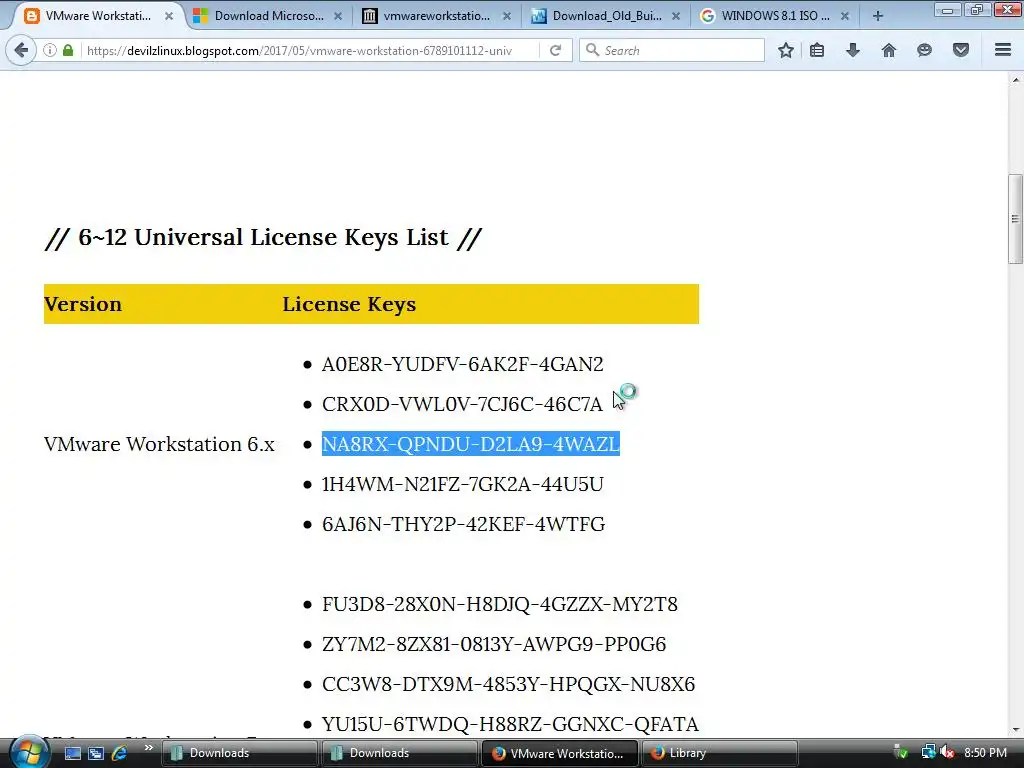The width and height of the screenshot is (1024, 768).
Task: Click the scrollbar down arrow
Action: coord(1015,729)
